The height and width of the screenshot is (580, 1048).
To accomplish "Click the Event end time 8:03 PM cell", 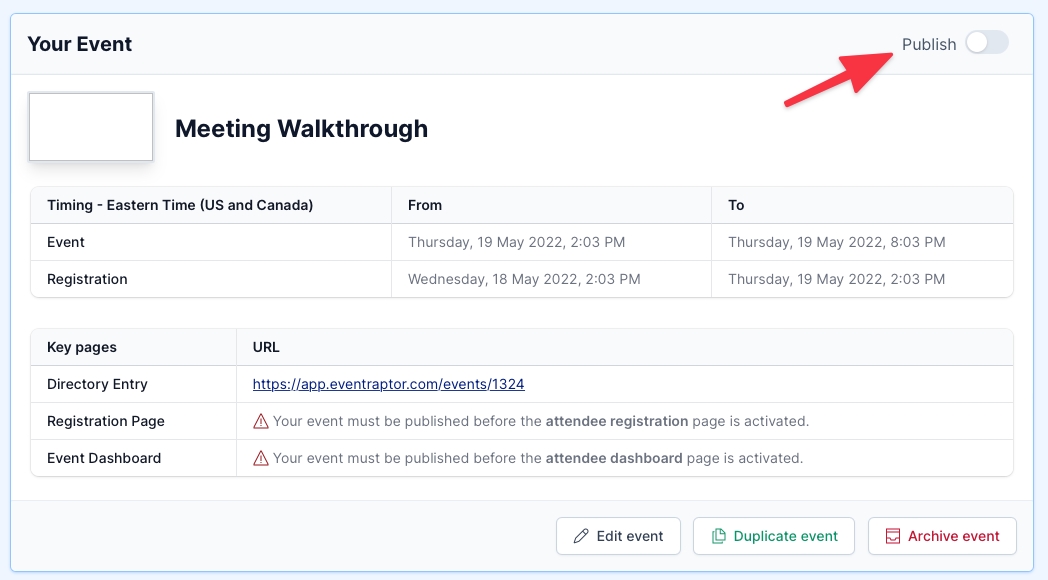I will [x=836, y=242].
